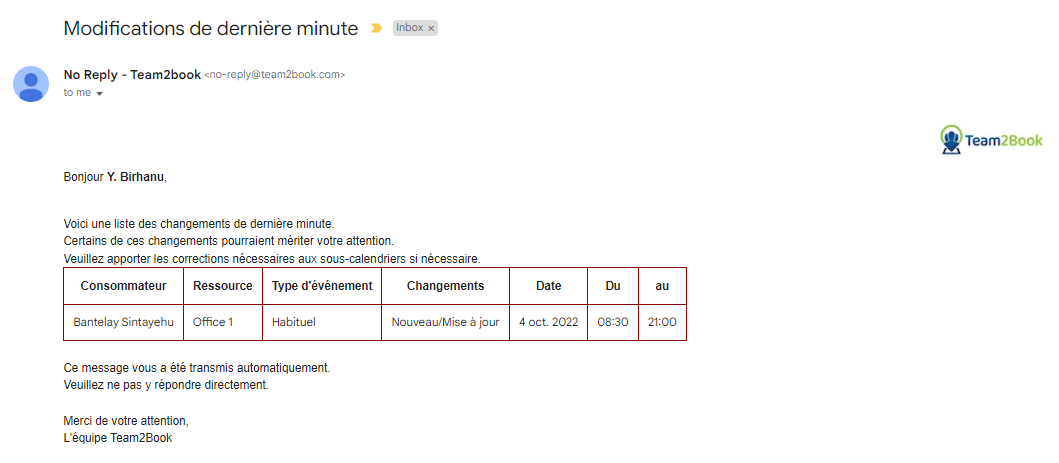
Task: Click sender name No Reply - Team2book
Action: [x=132, y=75]
